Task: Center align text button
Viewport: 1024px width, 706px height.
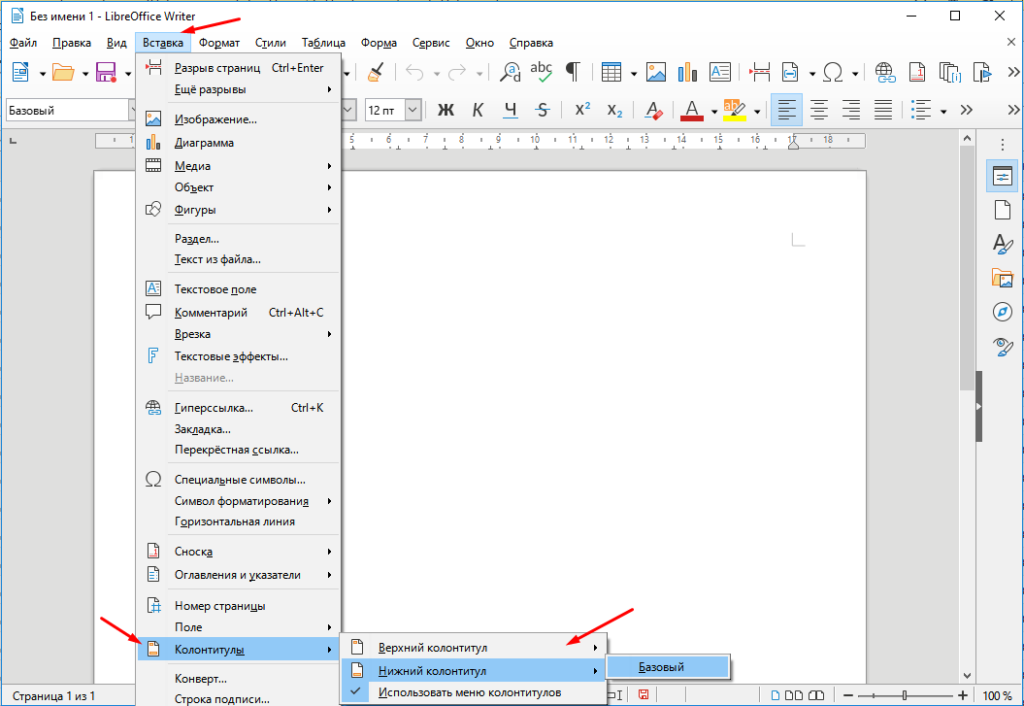Action: pos(819,110)
